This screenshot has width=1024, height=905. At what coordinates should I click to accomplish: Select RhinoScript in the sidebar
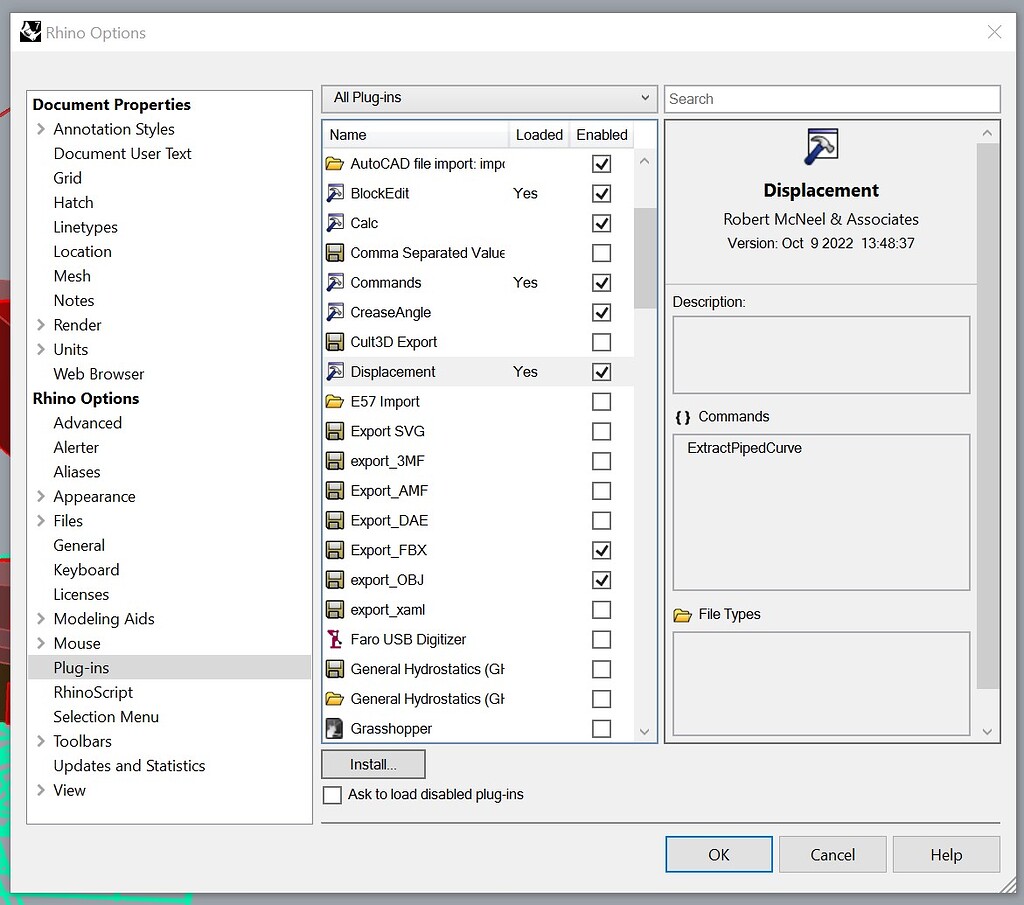93,692
